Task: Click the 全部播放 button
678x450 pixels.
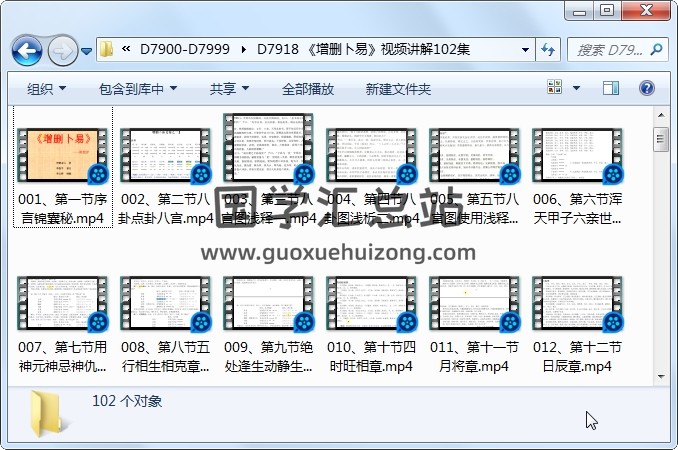Action: pyautogui.click(x=308, y=89)
